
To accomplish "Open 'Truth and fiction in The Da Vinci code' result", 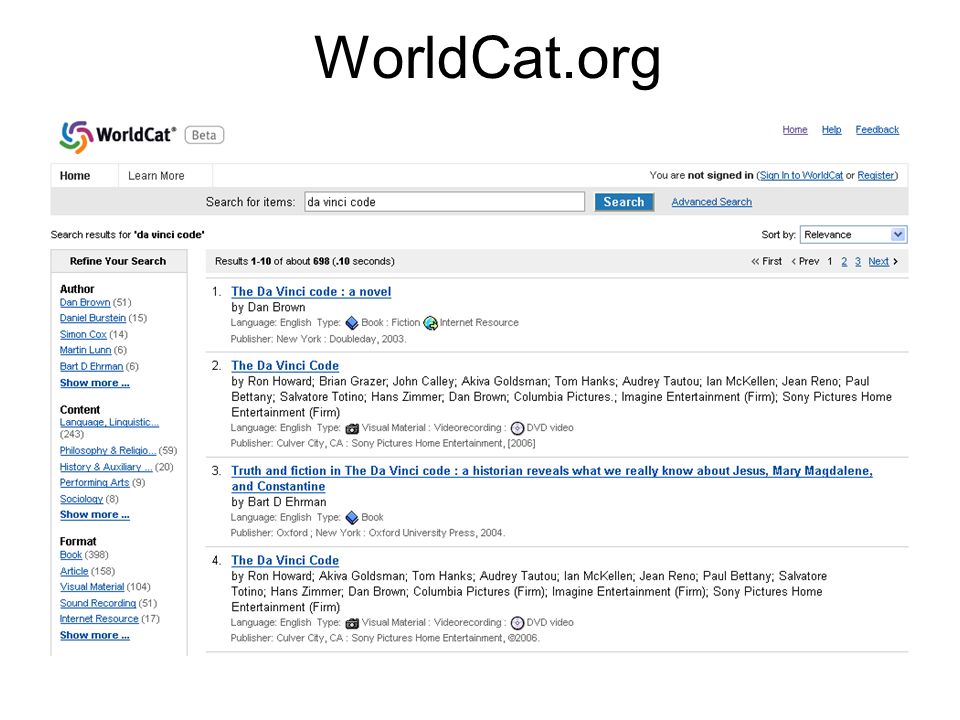I will click(552, 478).
